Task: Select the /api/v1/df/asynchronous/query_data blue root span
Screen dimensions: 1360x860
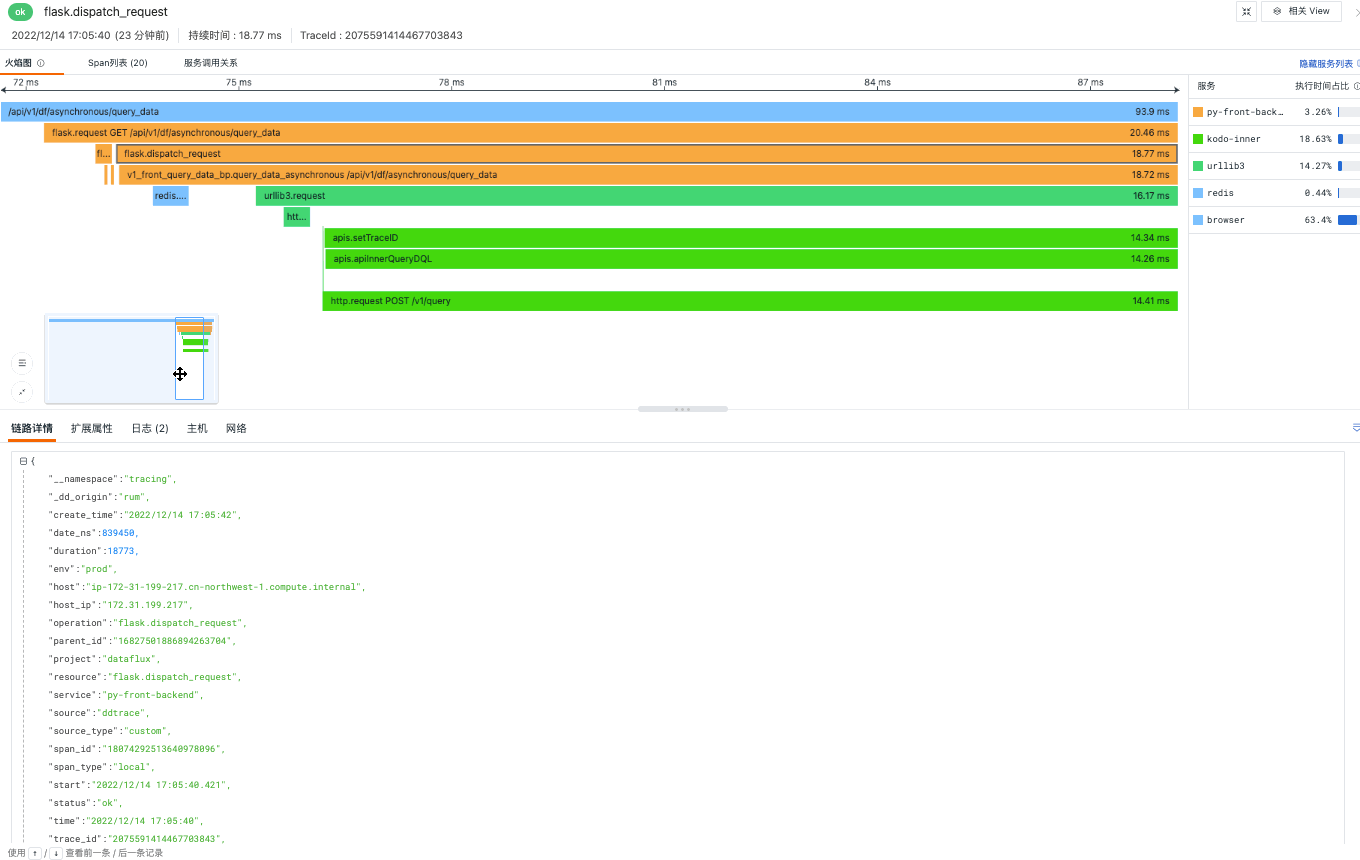Action: (589, 112)
